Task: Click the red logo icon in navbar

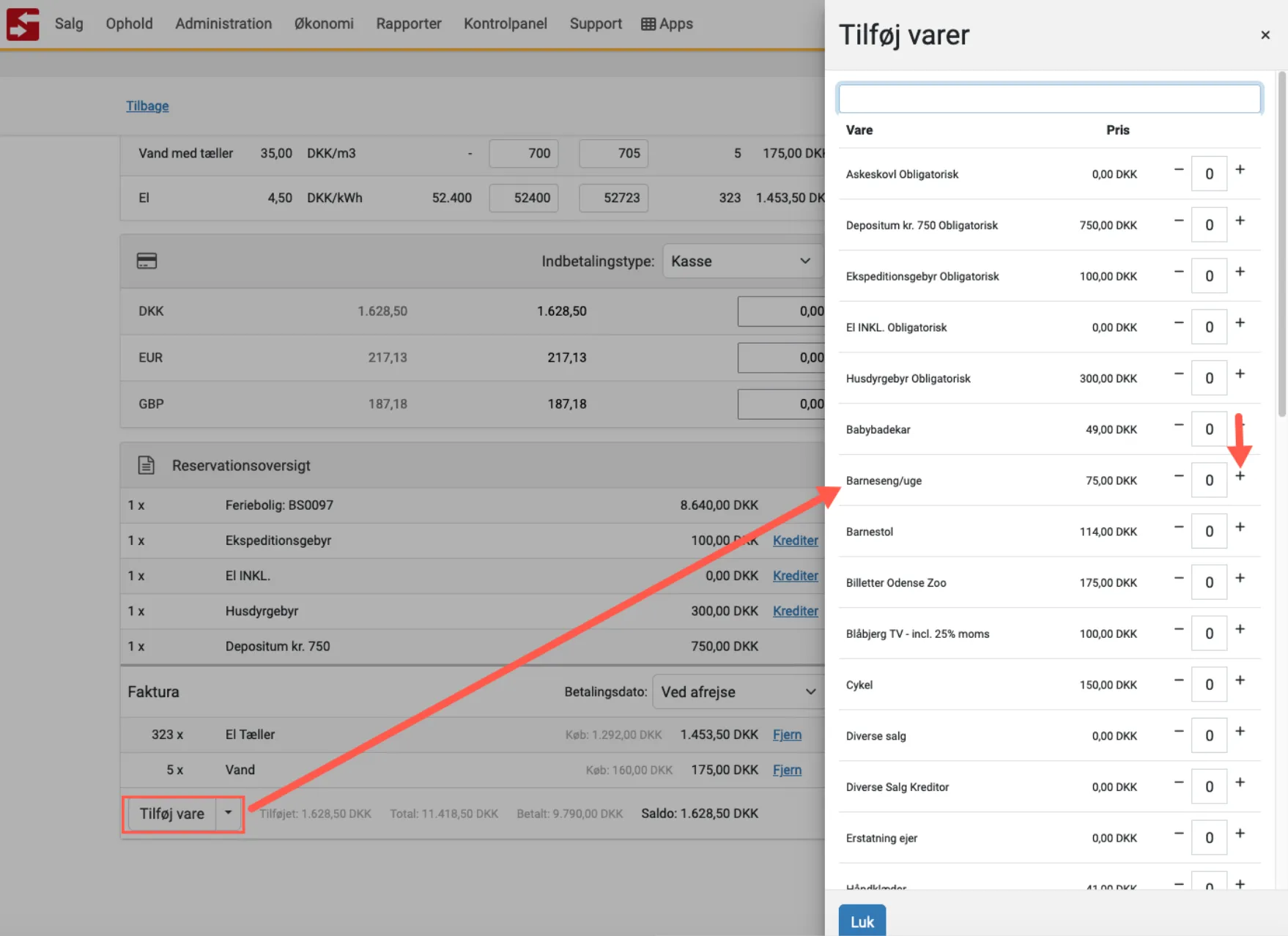Action: (23, 23)
